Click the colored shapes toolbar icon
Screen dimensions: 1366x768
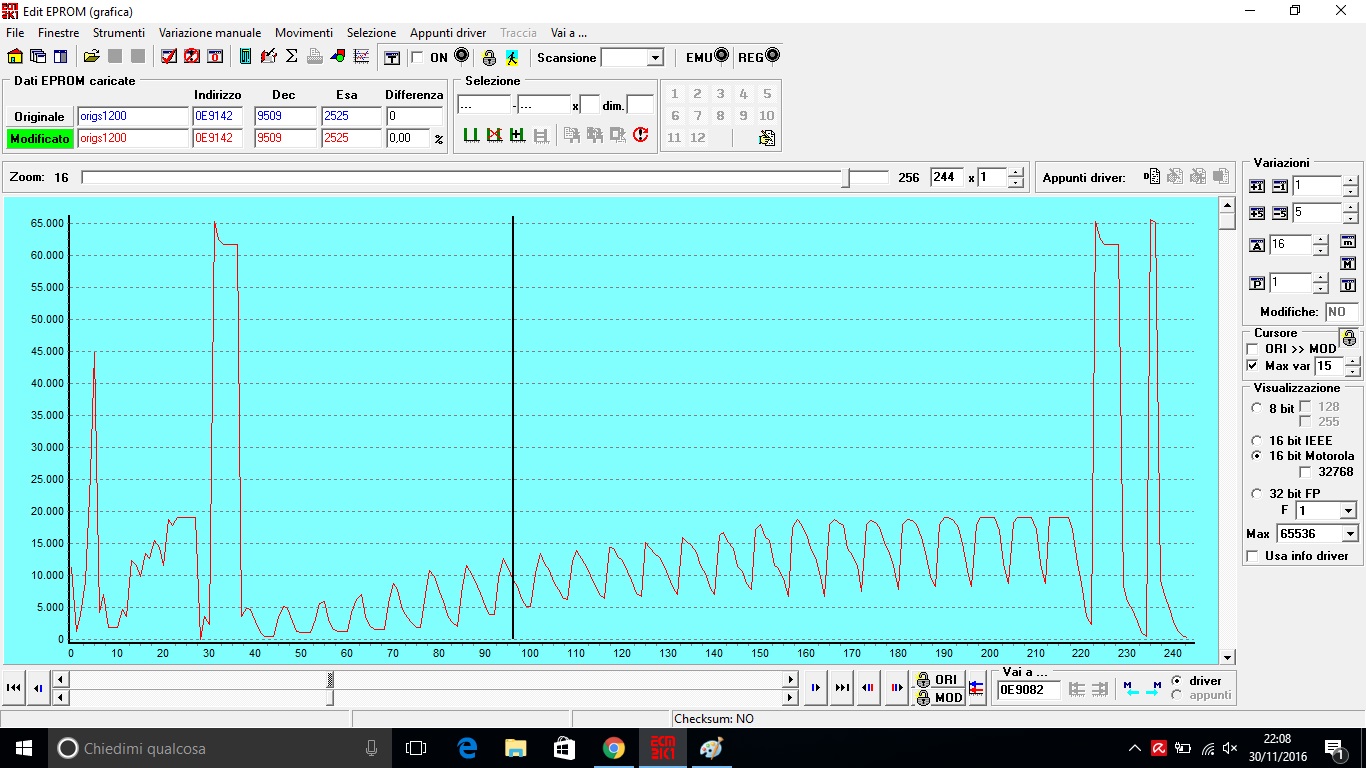point(338,57)
